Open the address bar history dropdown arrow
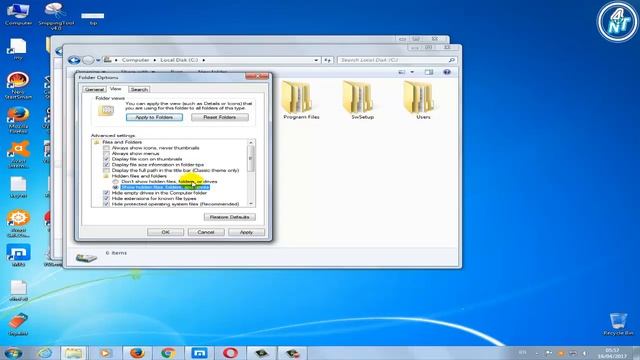Image resolution: width=640 pixels, height=360 pixels. tap(316, 60)
